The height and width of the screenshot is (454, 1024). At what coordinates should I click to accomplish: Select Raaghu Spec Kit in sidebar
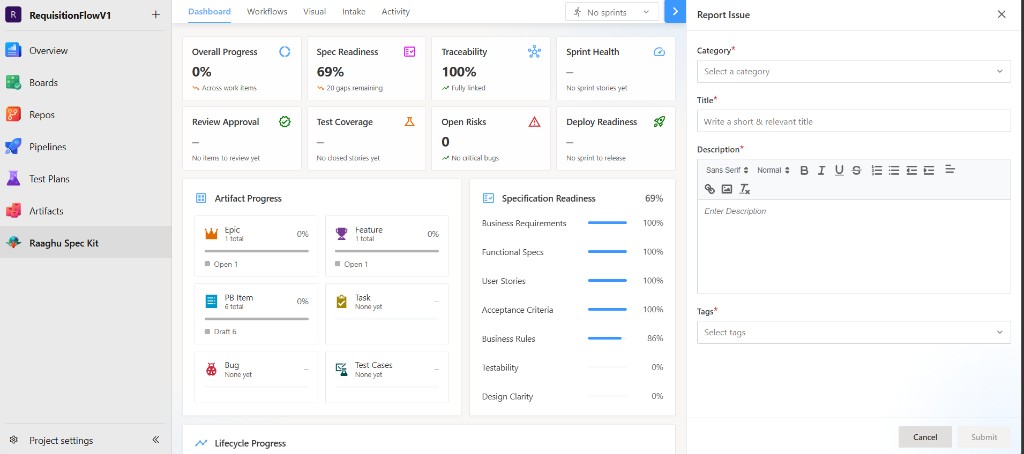point(86,243)
